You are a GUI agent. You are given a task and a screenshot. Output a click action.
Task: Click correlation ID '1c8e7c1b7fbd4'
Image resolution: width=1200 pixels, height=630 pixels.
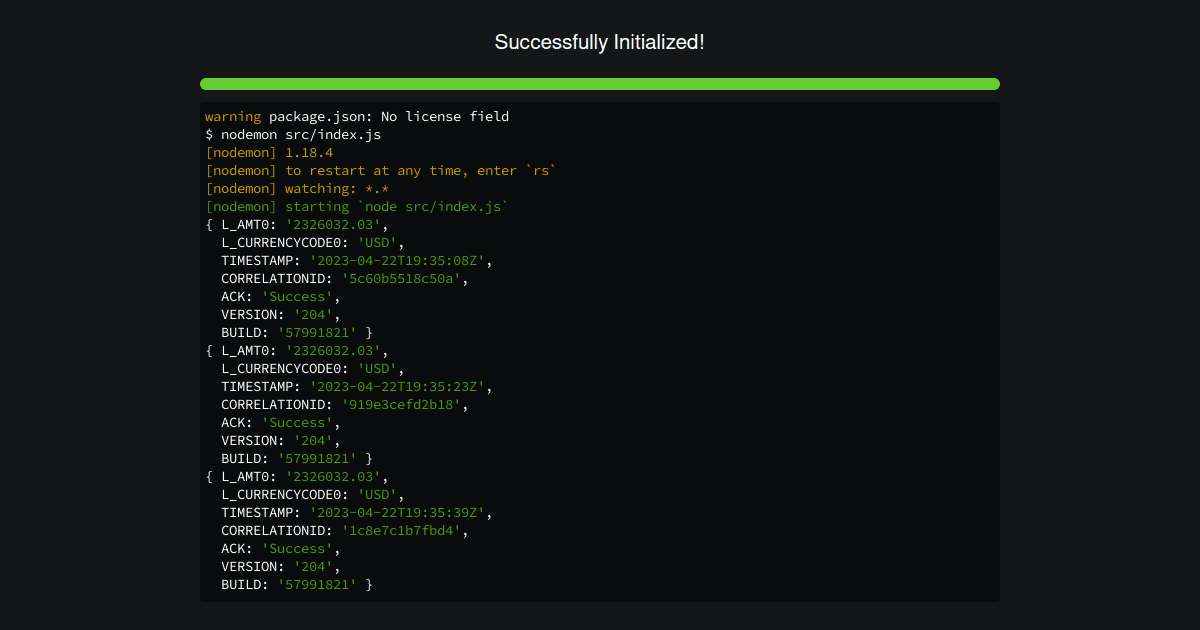pyautogui.click(x=400, y=530)
